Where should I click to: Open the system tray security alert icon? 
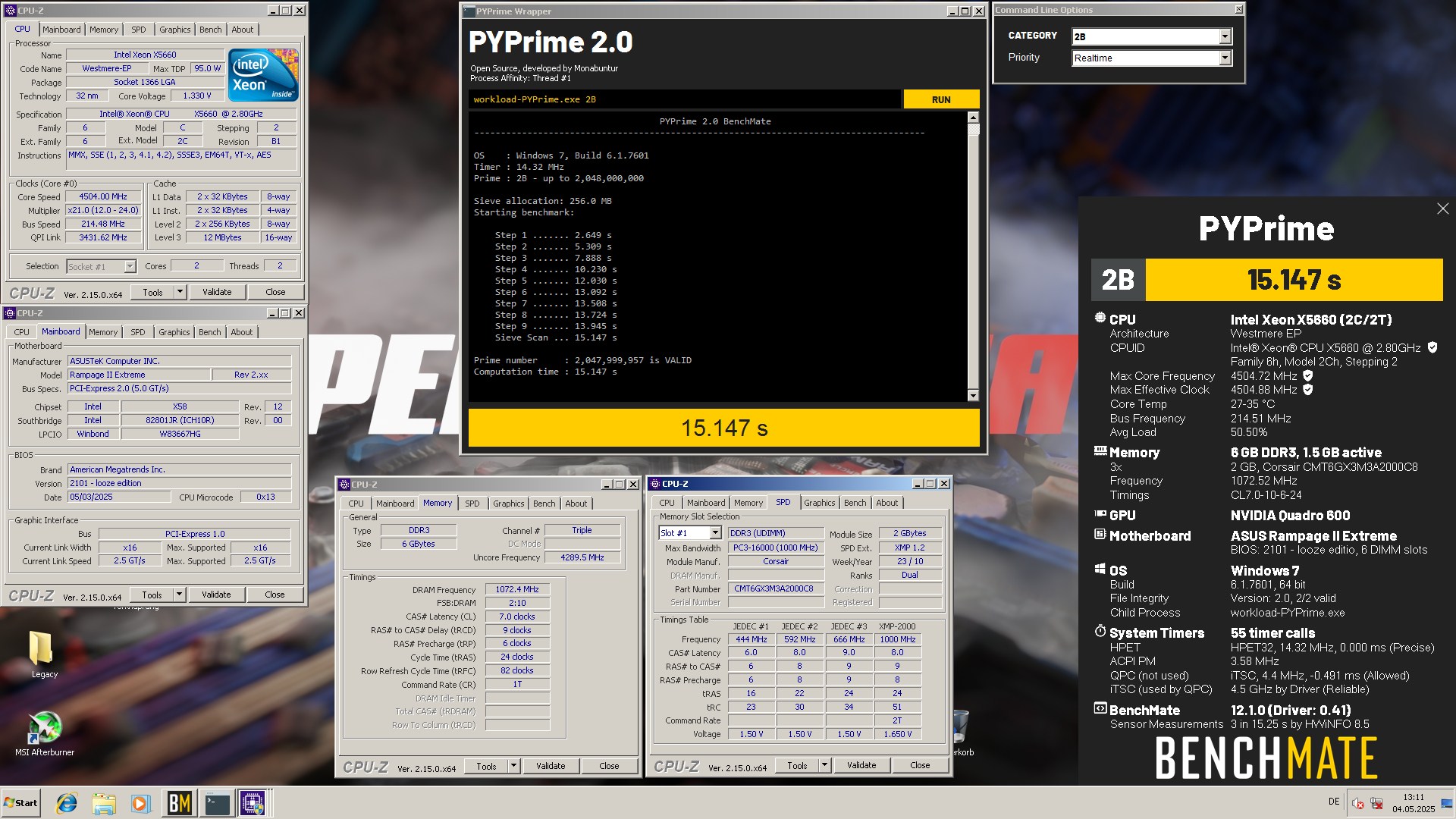click(1358, 804)
